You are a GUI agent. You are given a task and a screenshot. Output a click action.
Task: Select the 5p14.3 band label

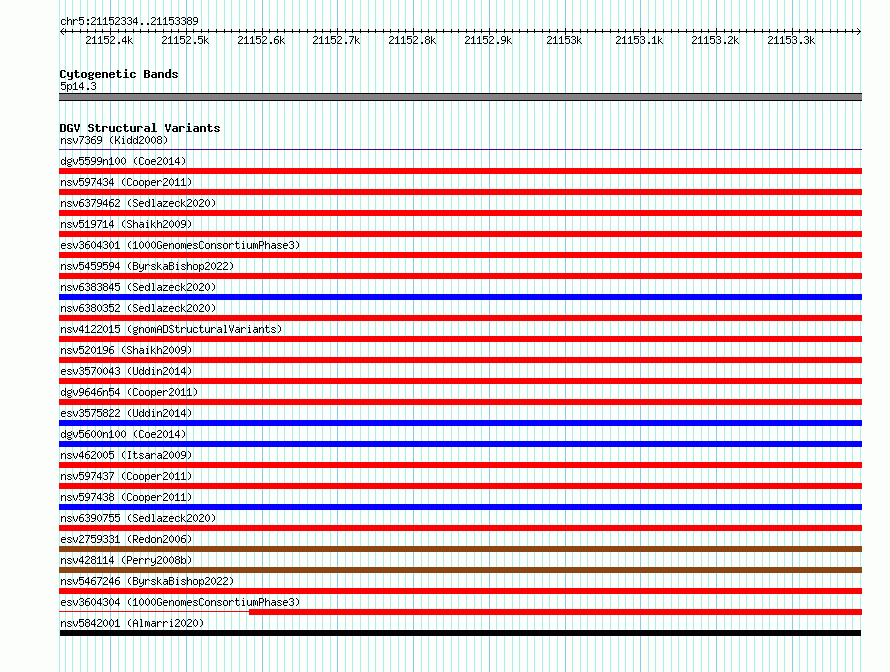pyautogui.click(x=78, y=86)
